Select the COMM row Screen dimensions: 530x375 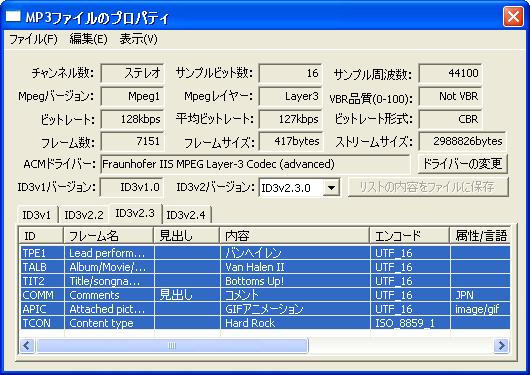[265, 295]
